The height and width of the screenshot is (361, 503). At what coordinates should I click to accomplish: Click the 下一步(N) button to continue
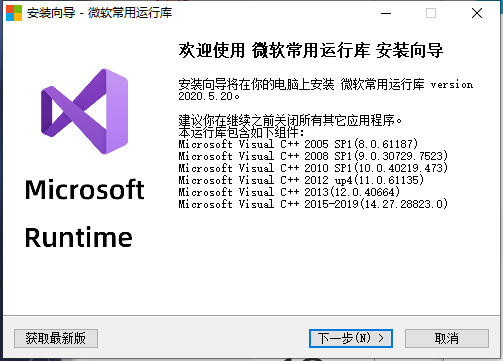coord(351,338)
